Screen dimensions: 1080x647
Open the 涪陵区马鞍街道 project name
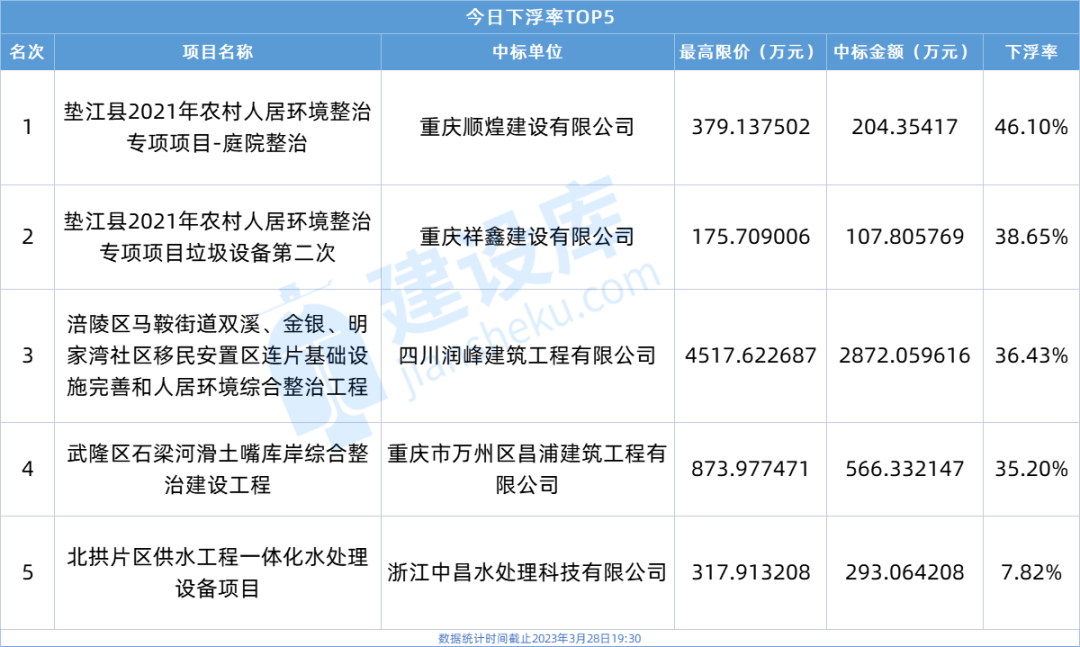pyautogui.click(x=218, y=356)
